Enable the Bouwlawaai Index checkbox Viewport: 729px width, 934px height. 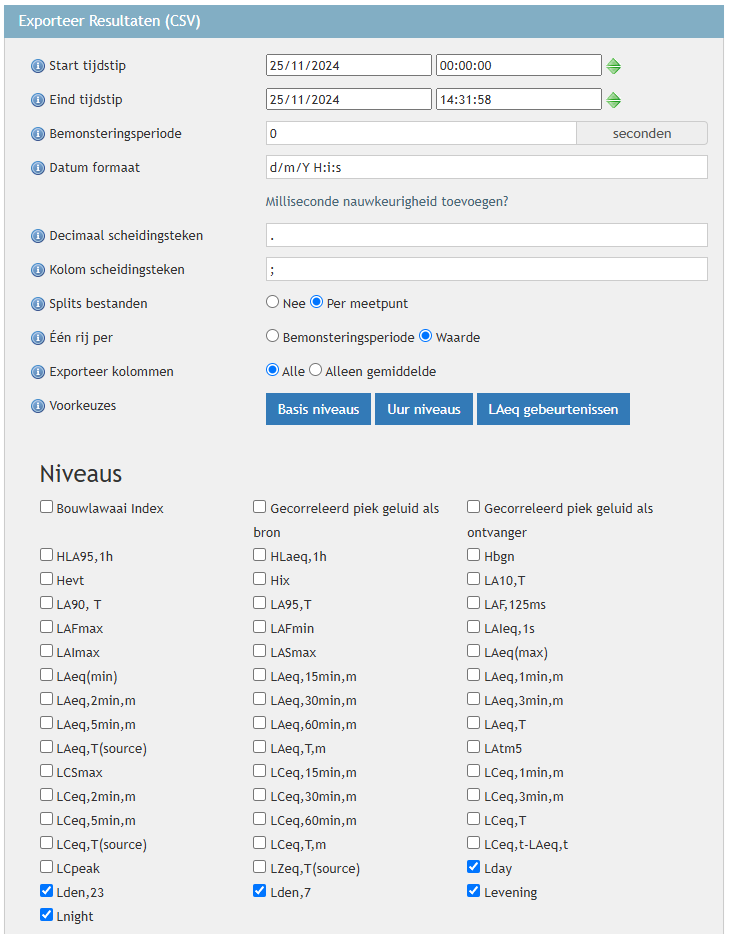point(47,508)
